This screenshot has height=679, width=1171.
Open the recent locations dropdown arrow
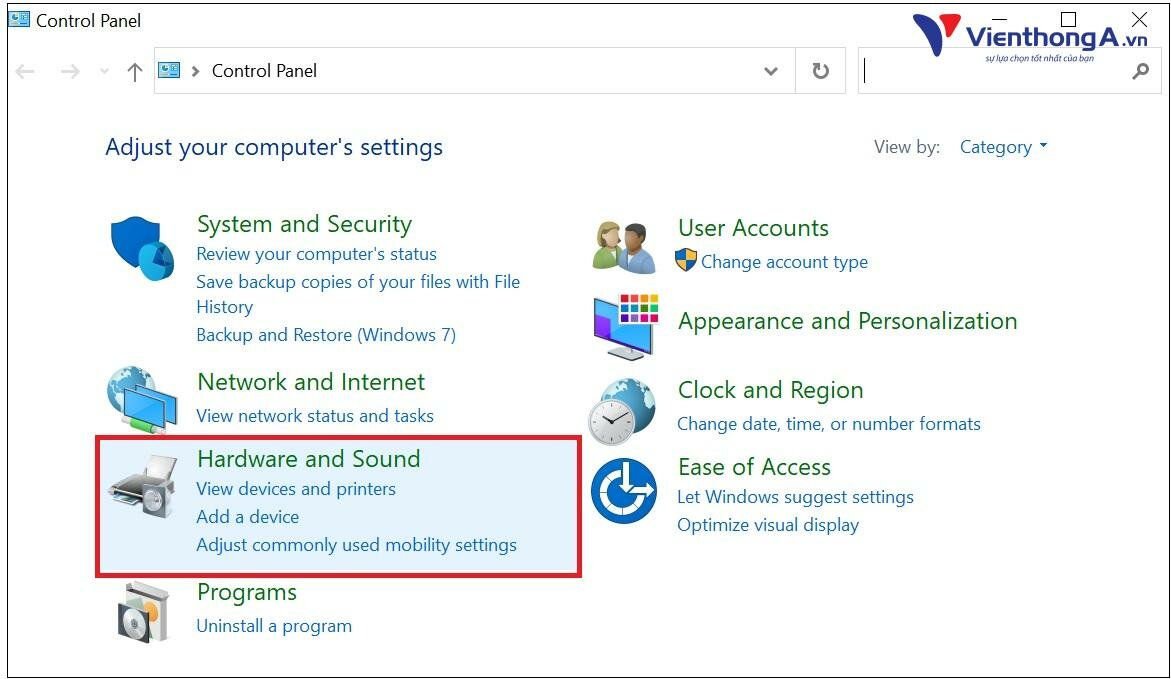(104, 71)
